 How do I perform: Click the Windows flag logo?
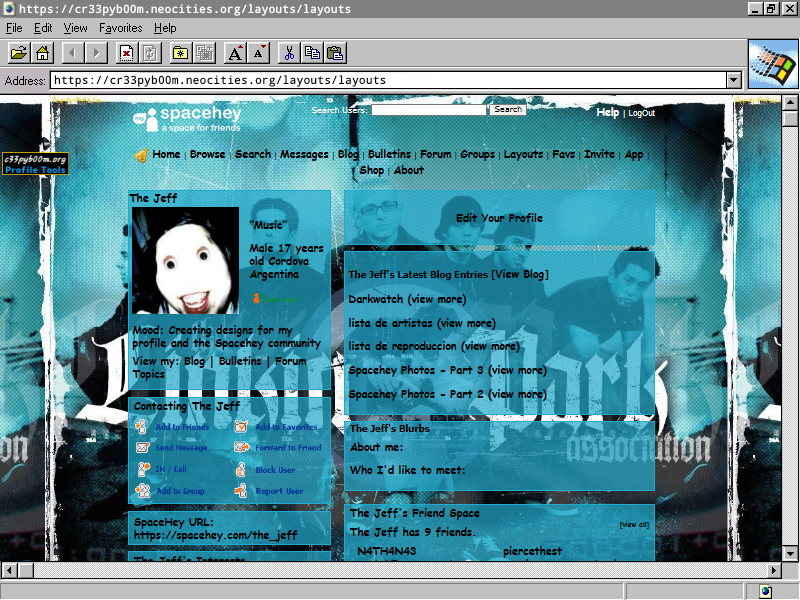773,64
